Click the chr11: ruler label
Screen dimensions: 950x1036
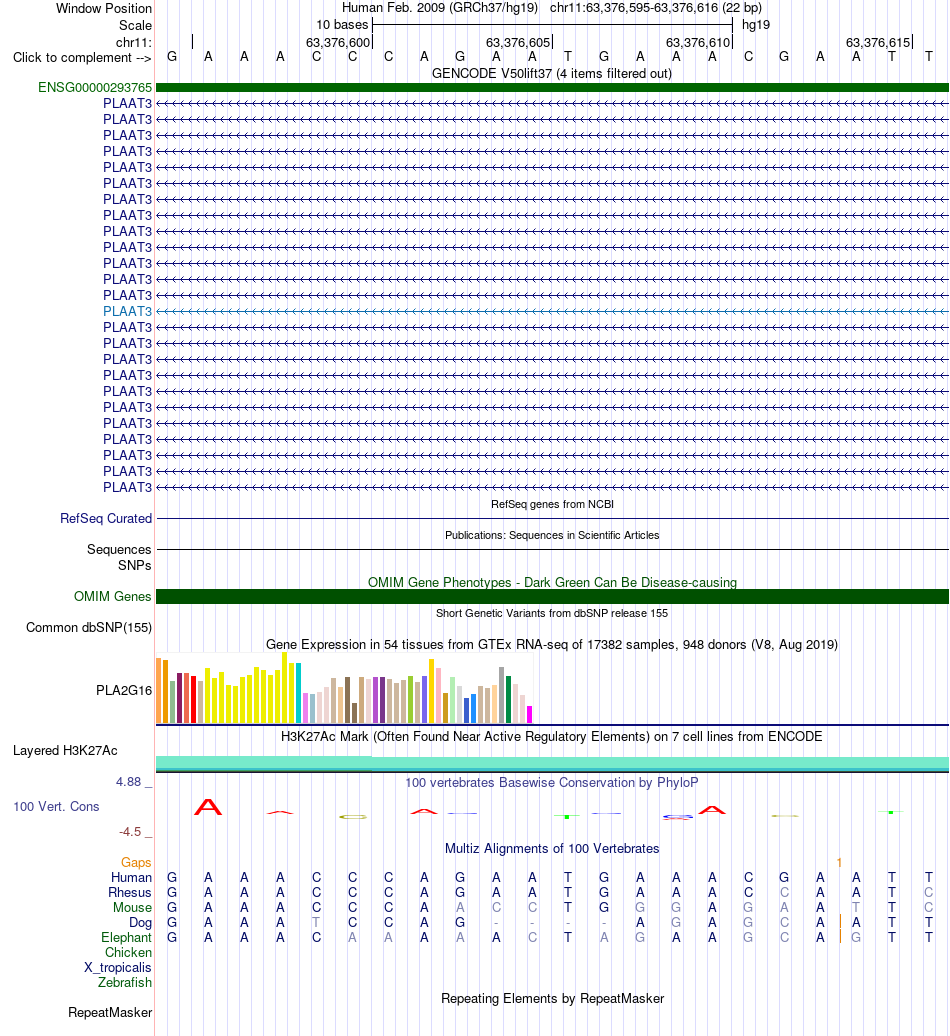pos(133,42)
